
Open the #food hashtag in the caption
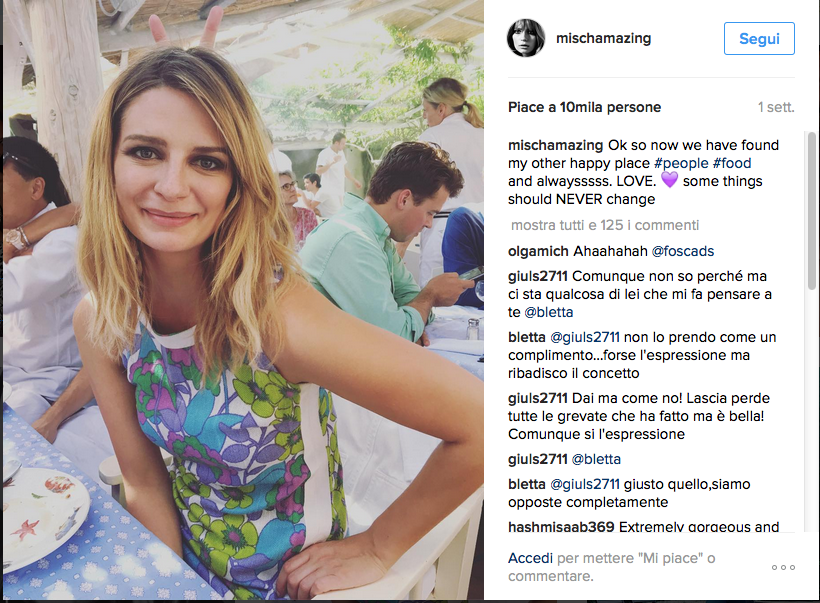point(732,163)
